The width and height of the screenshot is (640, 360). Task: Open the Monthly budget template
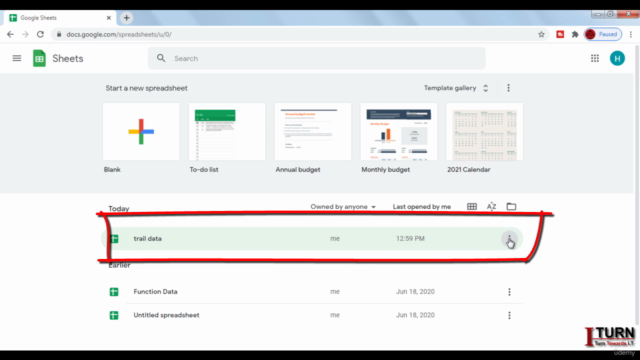[x=399, y=131]
